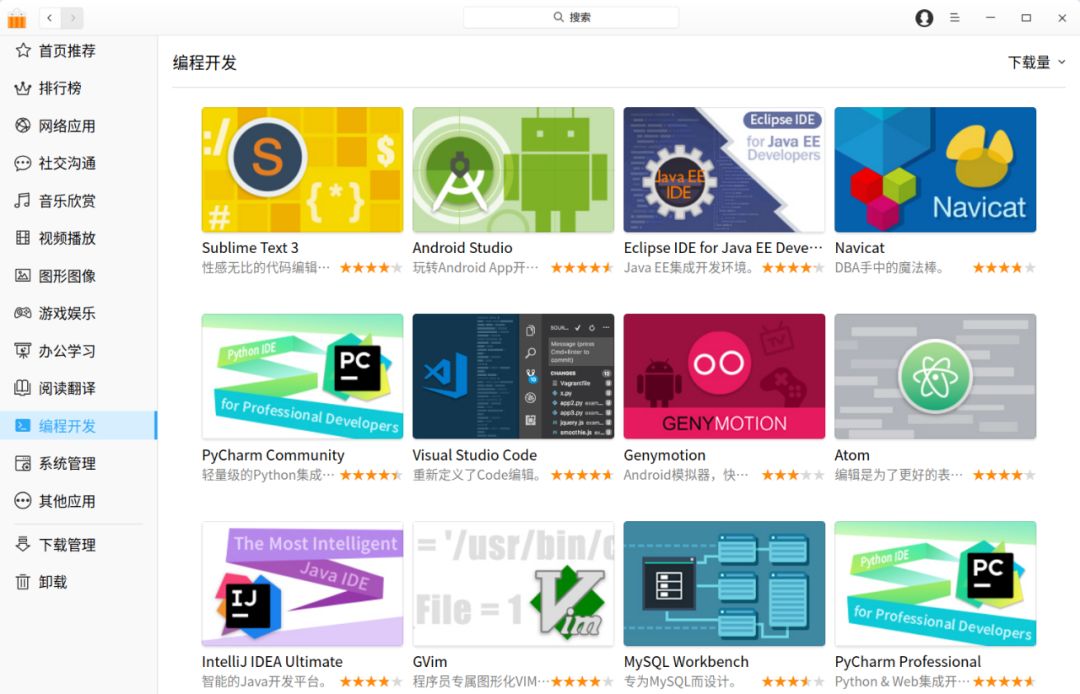This screenshot has width=1080, height=694.
Task: Open the Navicat app page
Action: [934, 169]
